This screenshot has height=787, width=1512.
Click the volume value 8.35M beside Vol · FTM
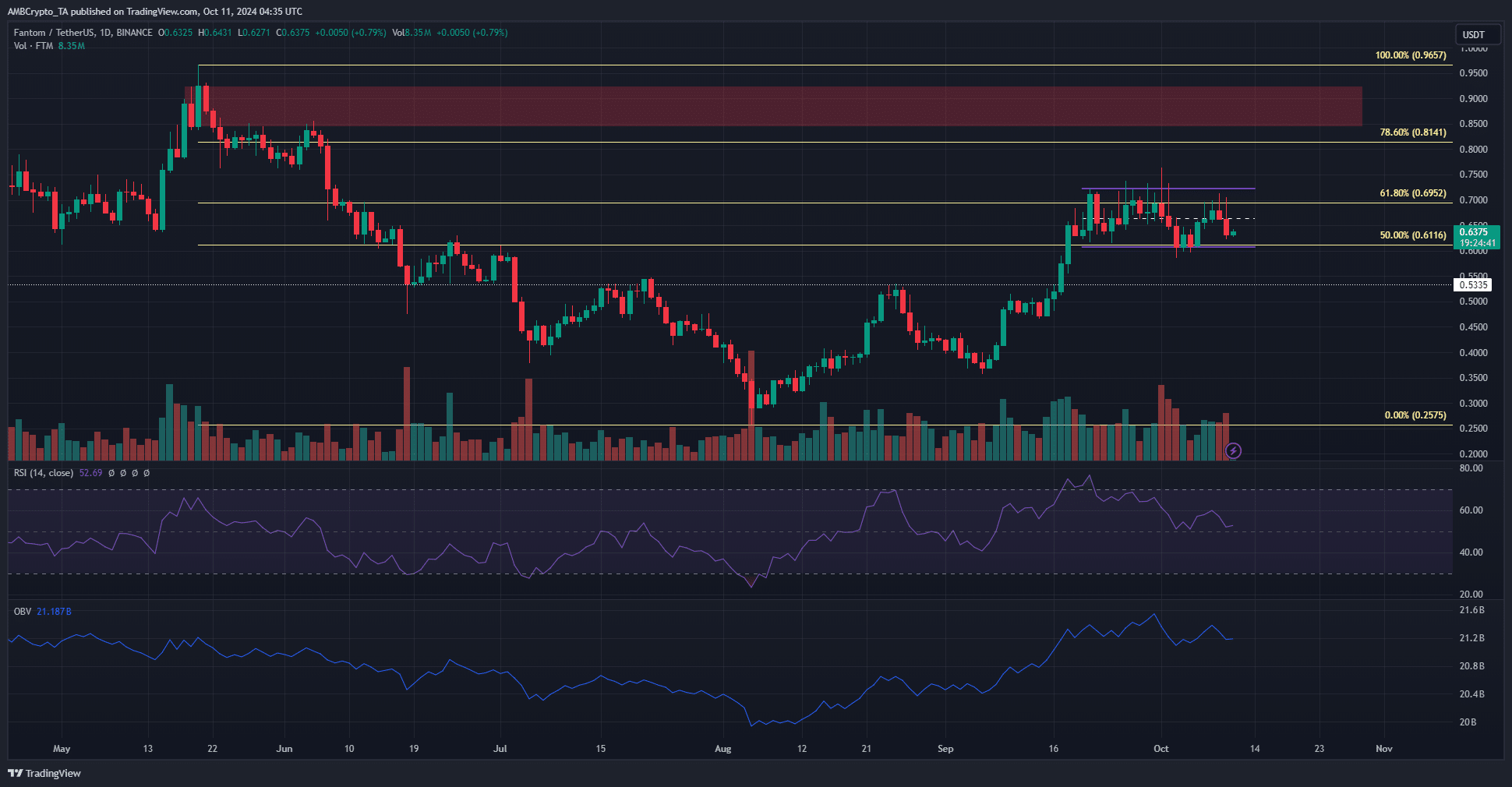(71, 46)
